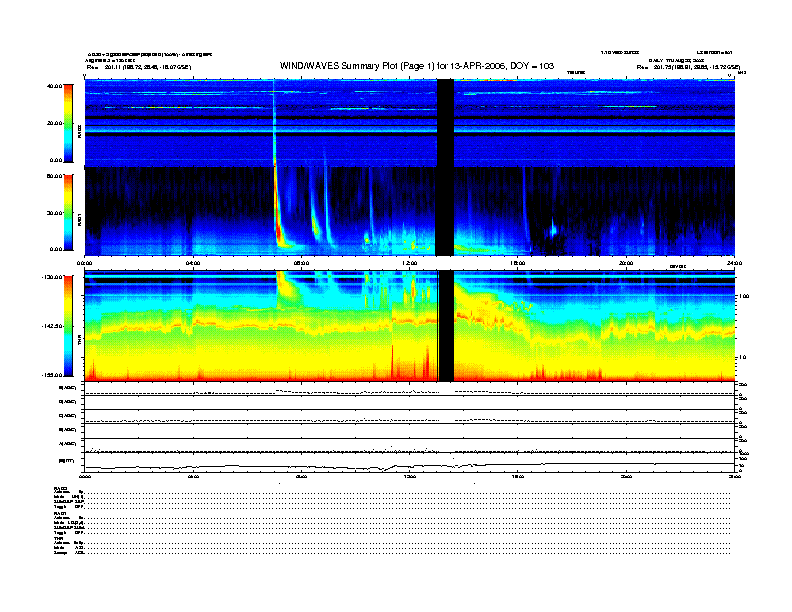792x612 pixels.
Task: Click the 16:00 time label below RAD1 spectrogram
Action: tap(518, 263)
